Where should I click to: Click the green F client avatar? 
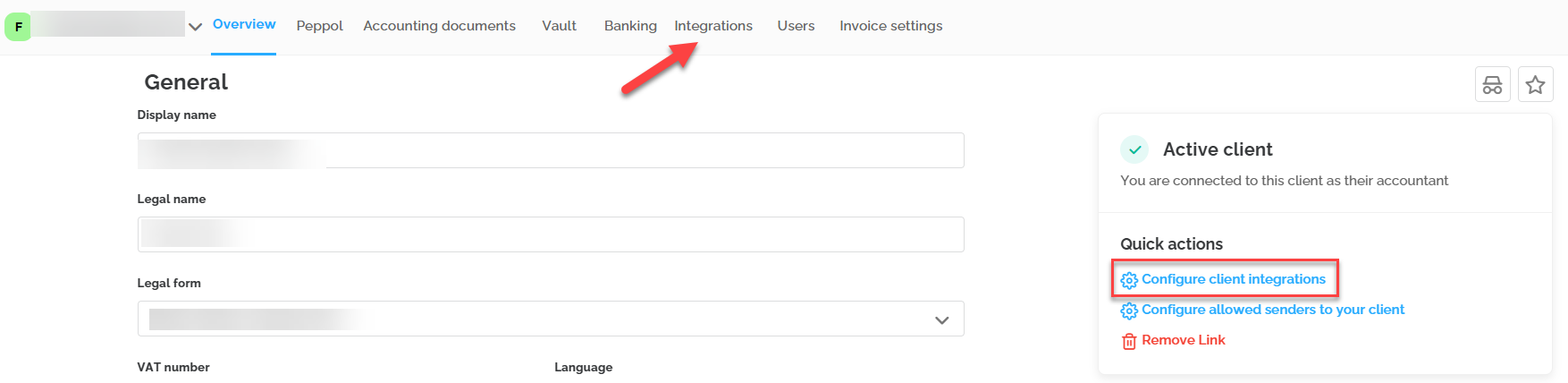coord(18,27)
